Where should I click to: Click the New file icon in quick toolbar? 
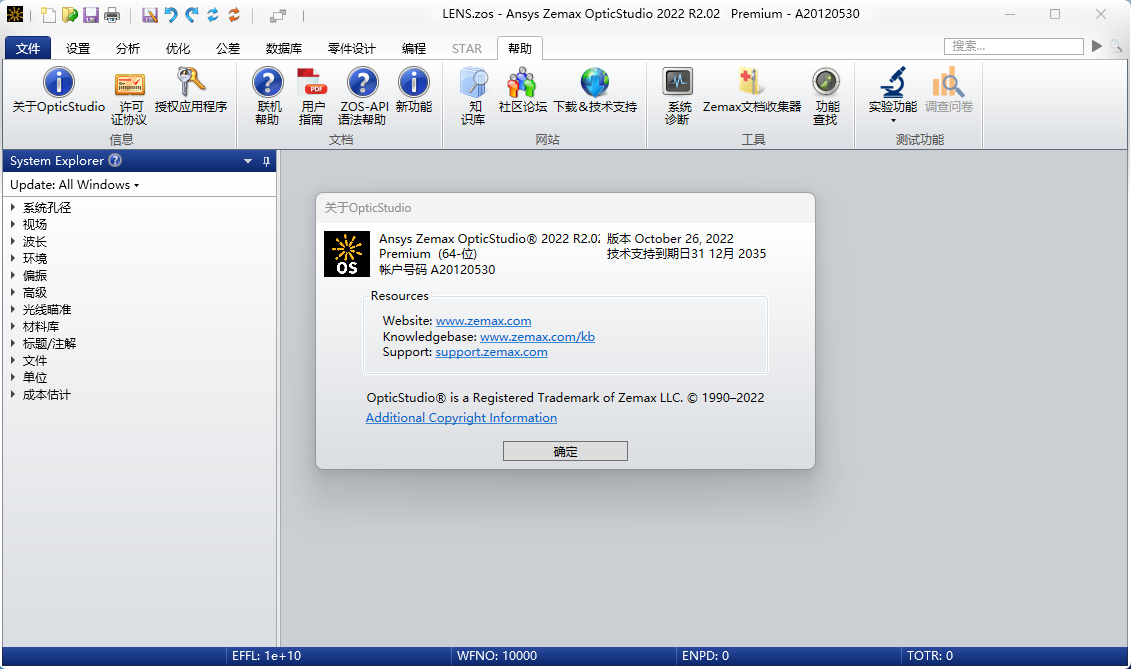pyautogui.click(x=48, y=14)
